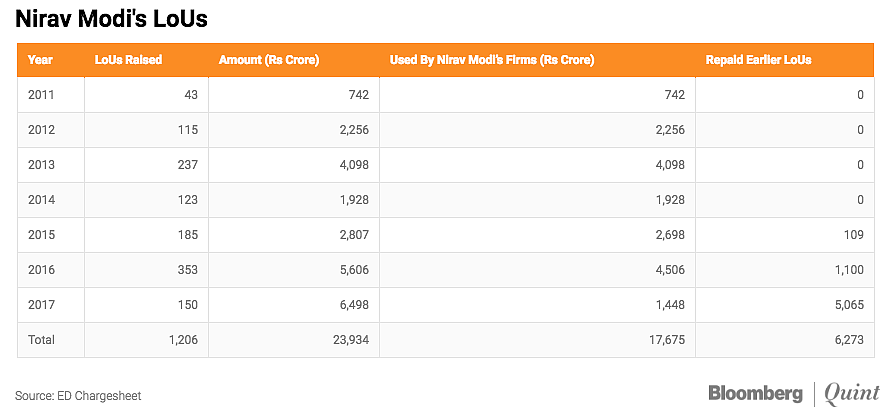Click the Repaid Earlier LoUs header
The height and width of the screenshot is (420, 884).
point(758,59)
